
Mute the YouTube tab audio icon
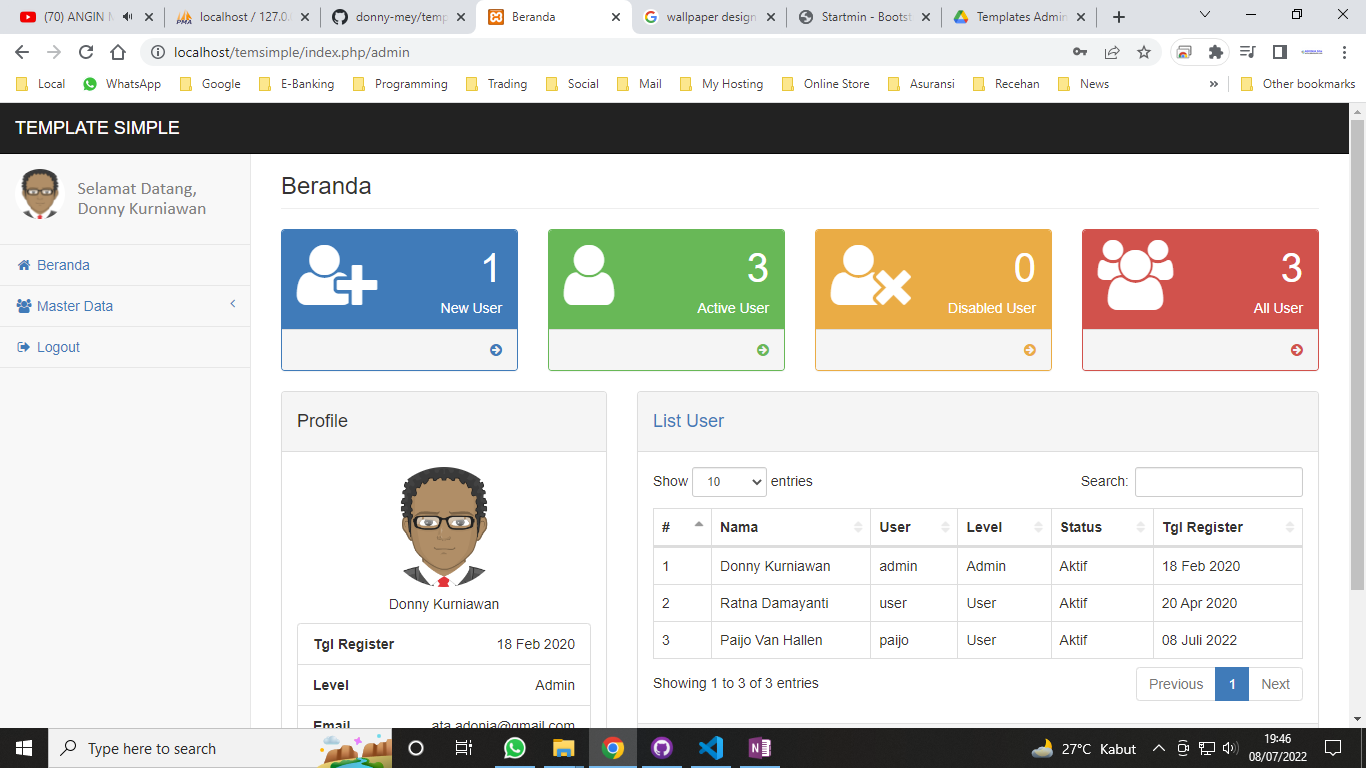(128, 17)
